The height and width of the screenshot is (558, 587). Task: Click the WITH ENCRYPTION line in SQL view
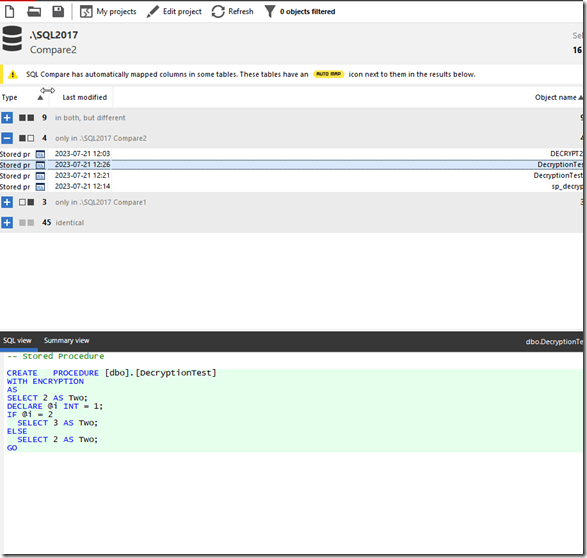tap(45, 381)
